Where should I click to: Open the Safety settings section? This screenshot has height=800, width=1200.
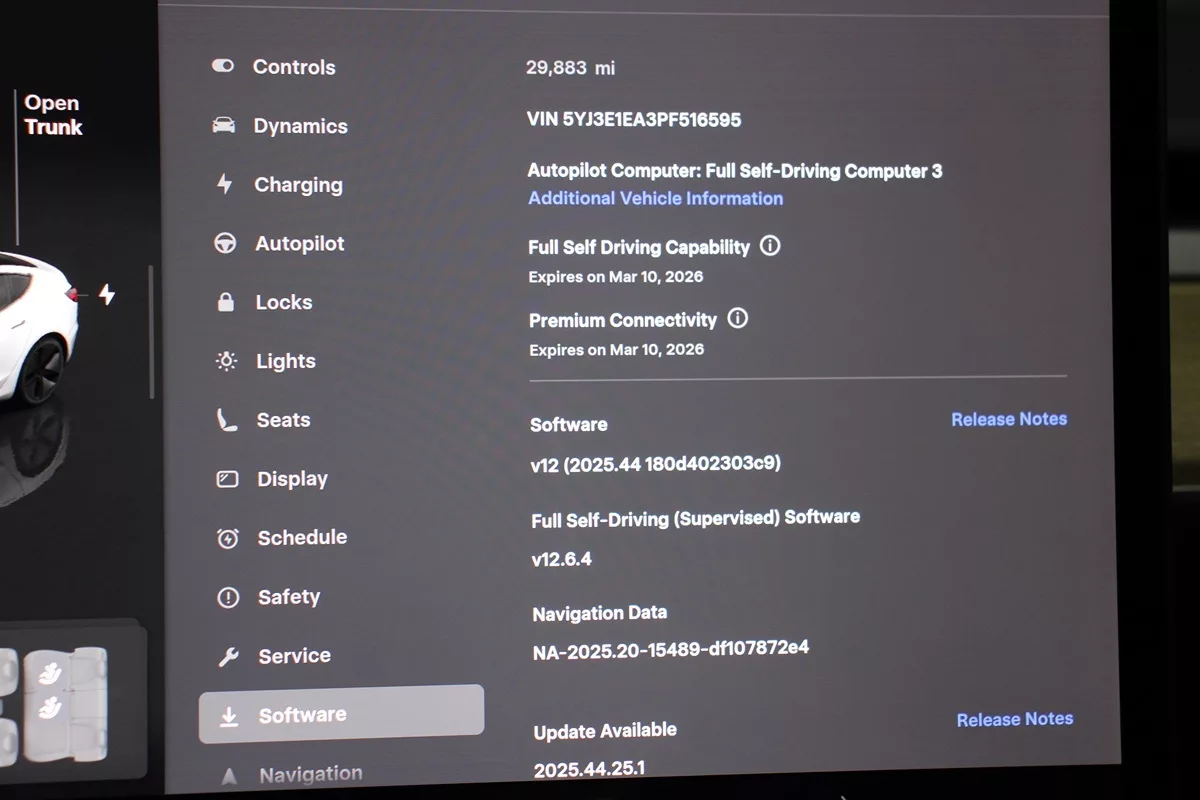coord(288,597)
